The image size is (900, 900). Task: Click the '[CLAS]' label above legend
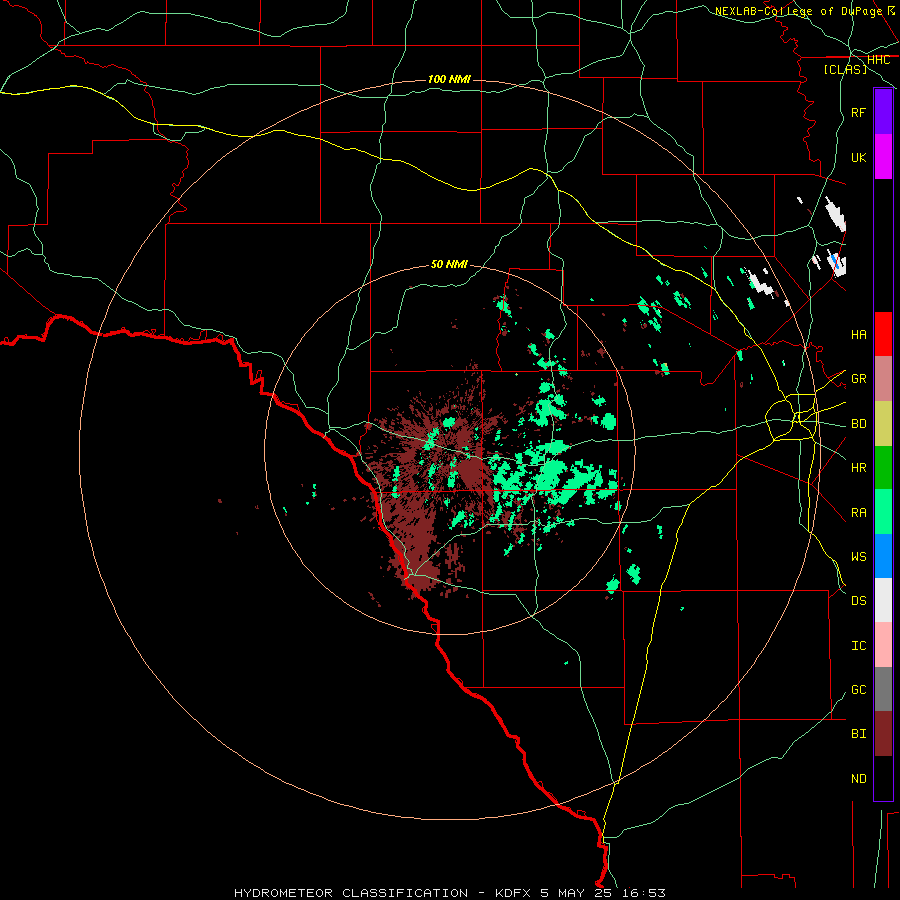845,69
